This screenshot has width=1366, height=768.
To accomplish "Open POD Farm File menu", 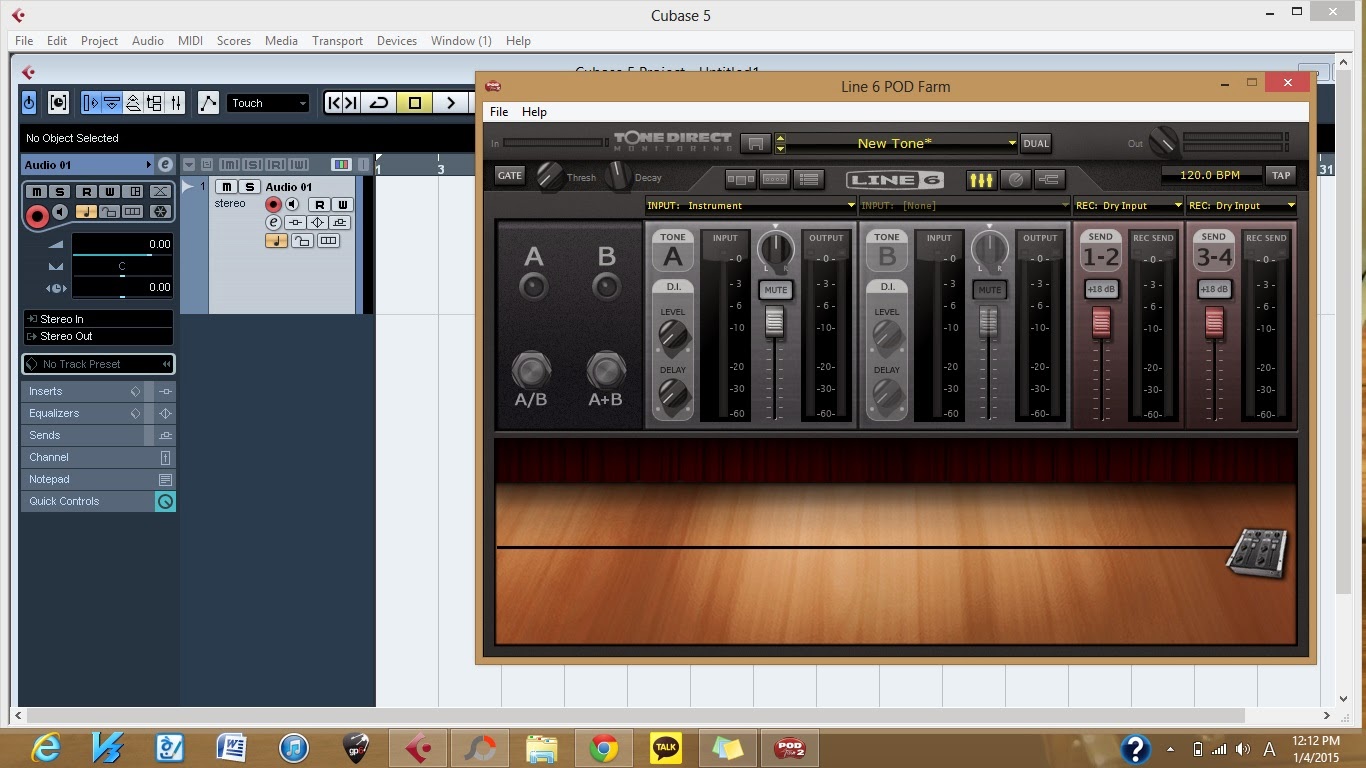I will (x=499, y=112).
